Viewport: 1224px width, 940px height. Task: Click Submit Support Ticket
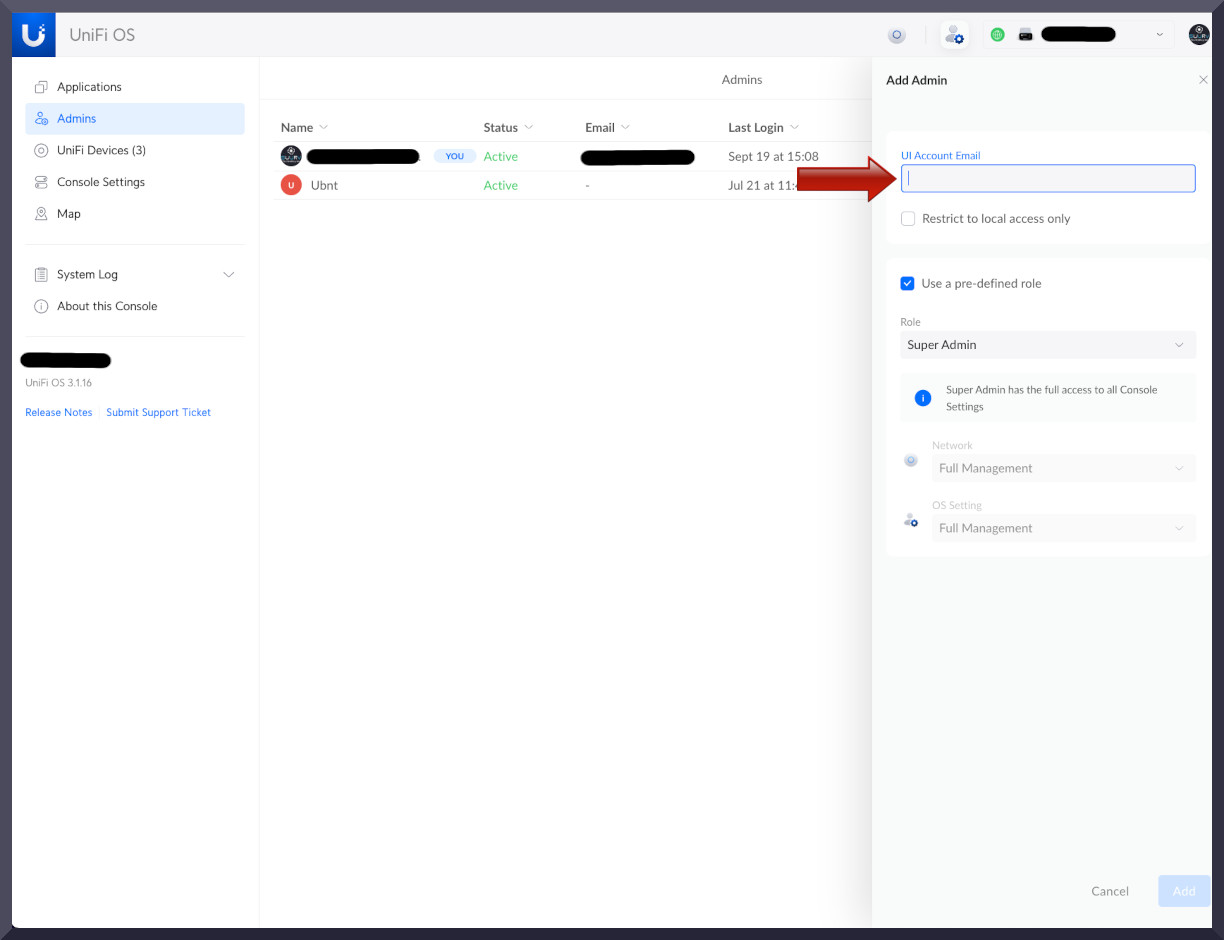pos(158,412)
